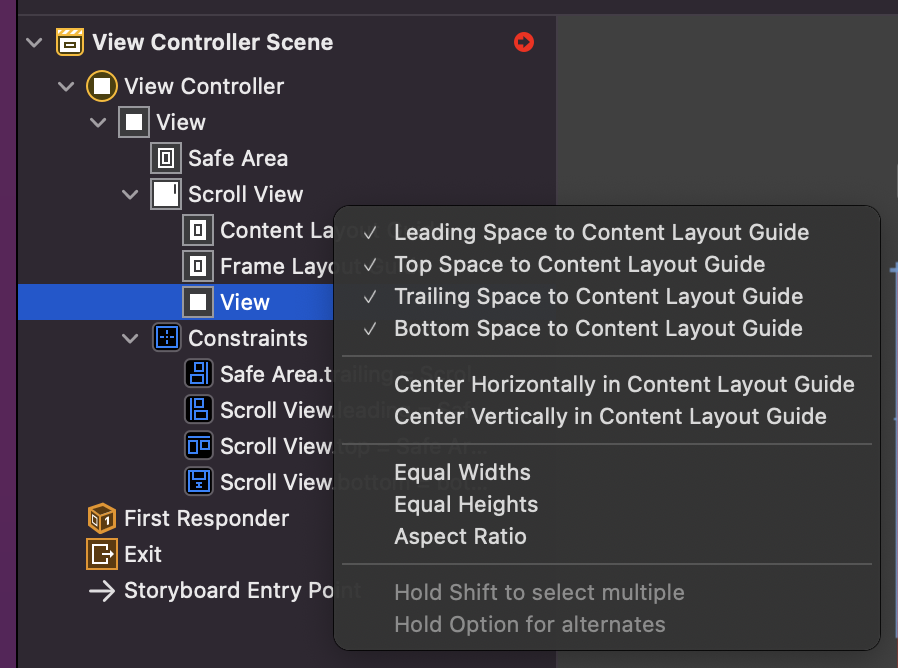Select the First Responder label
Screen dimensions: 898x668
(206, 518)
